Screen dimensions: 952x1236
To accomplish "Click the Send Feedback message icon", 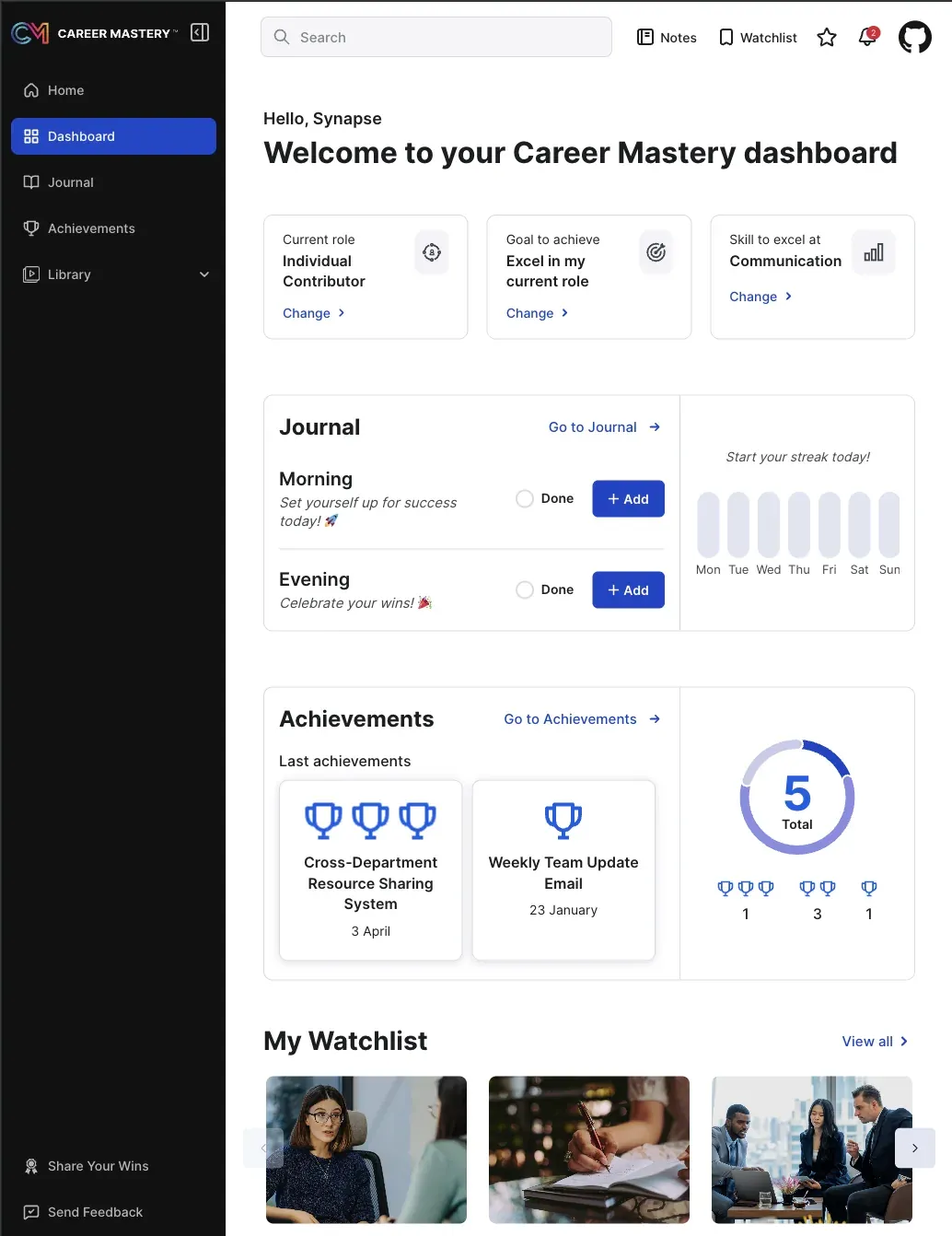I will coord(31,1212).
